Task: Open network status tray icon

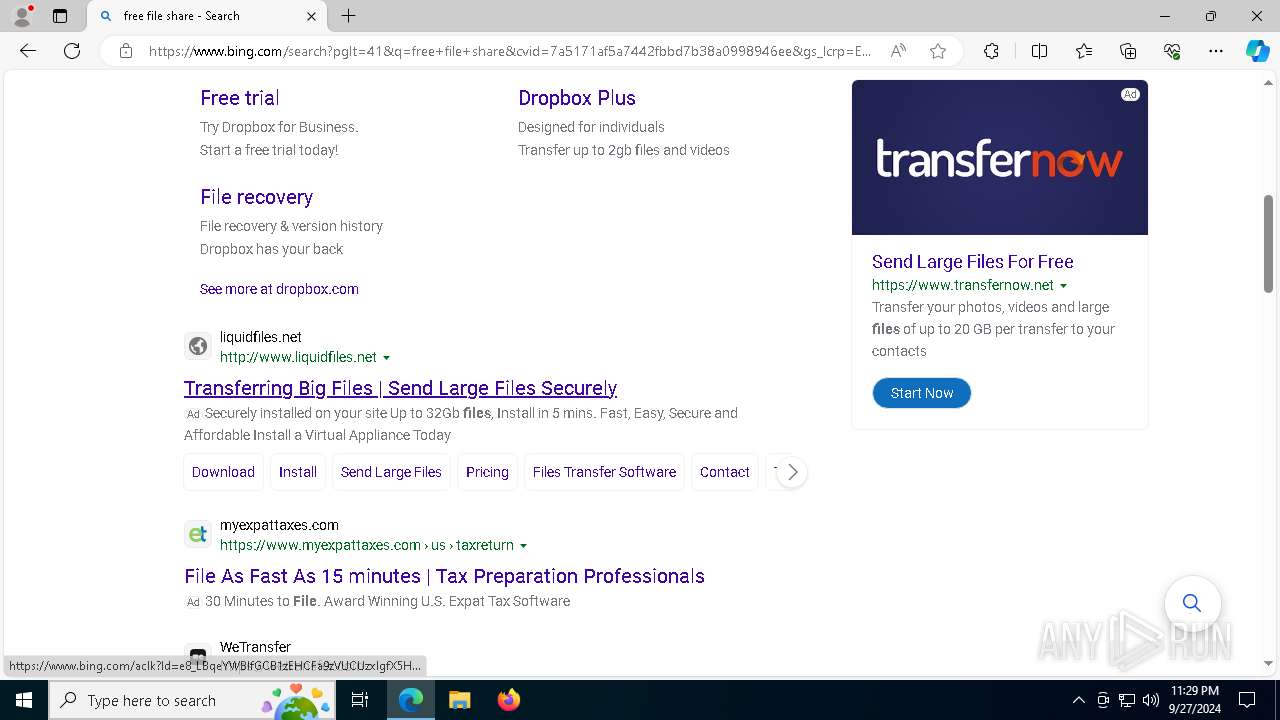Action: 1127,700
